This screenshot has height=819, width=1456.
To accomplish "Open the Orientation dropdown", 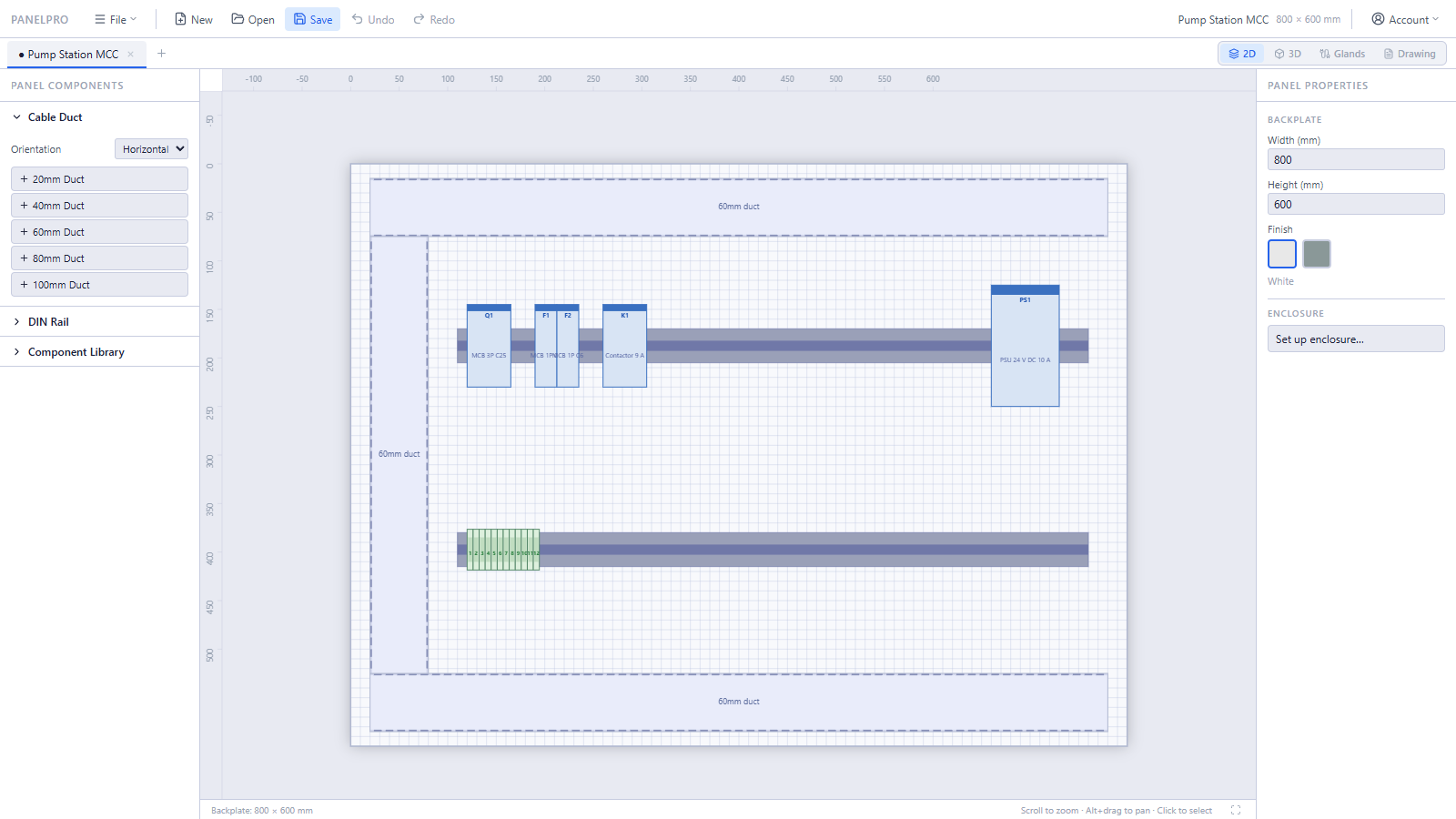I will coord(151,149).
